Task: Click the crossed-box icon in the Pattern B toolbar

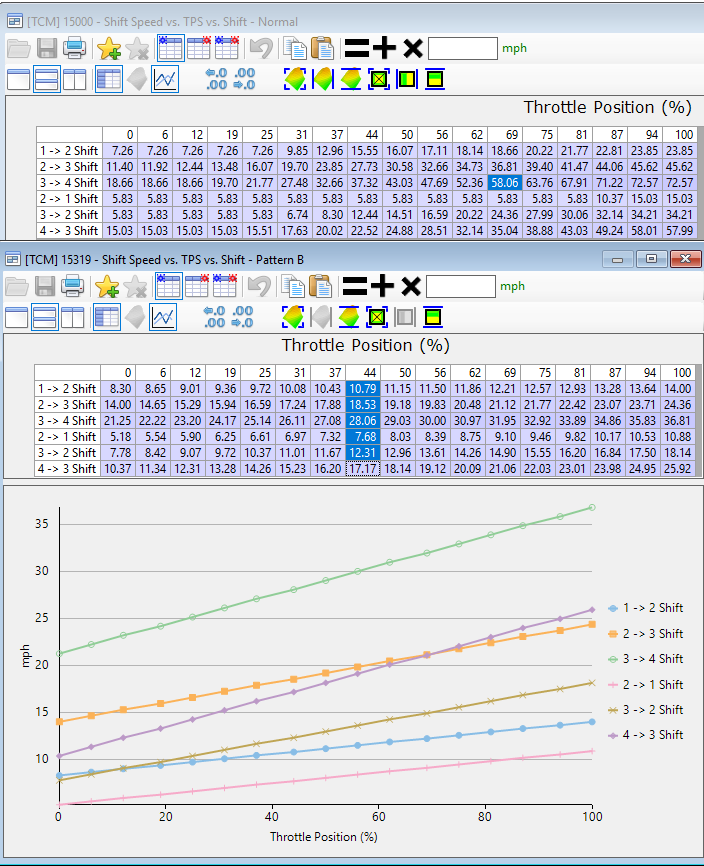Action: click(x=377, y=318)
